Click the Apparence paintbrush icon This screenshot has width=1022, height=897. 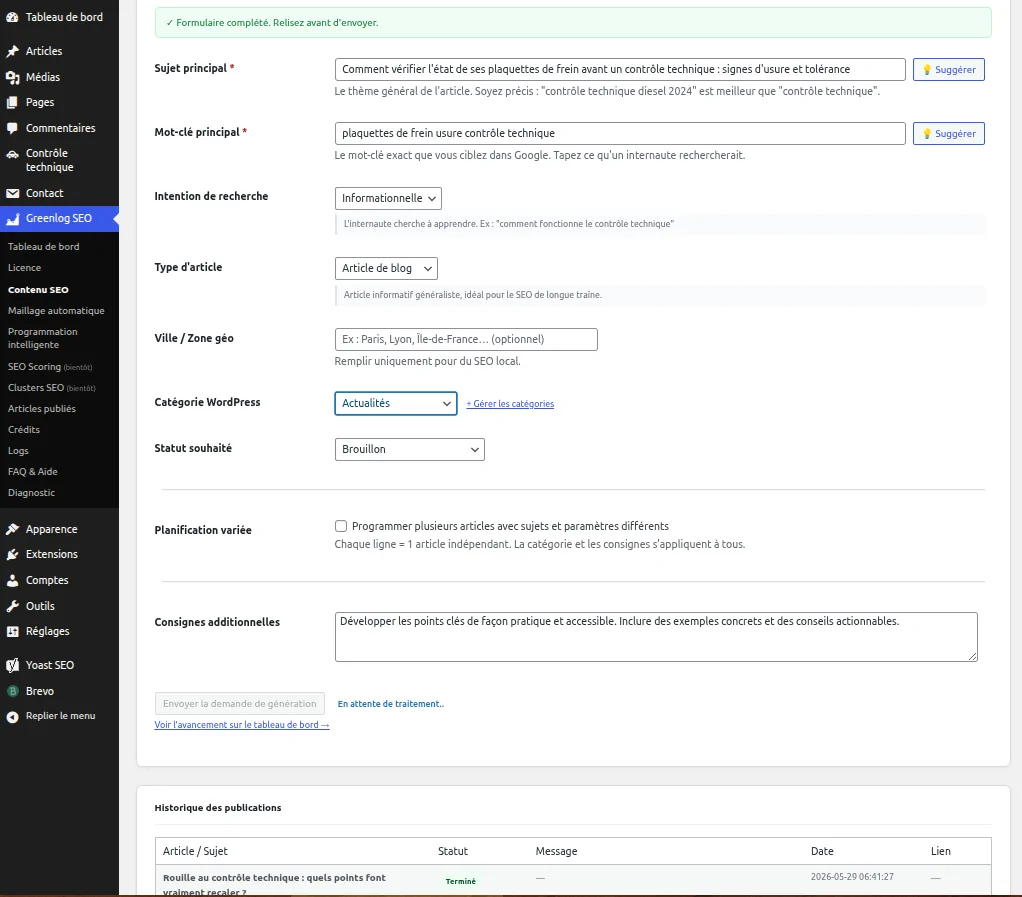[x=12, y=529]
